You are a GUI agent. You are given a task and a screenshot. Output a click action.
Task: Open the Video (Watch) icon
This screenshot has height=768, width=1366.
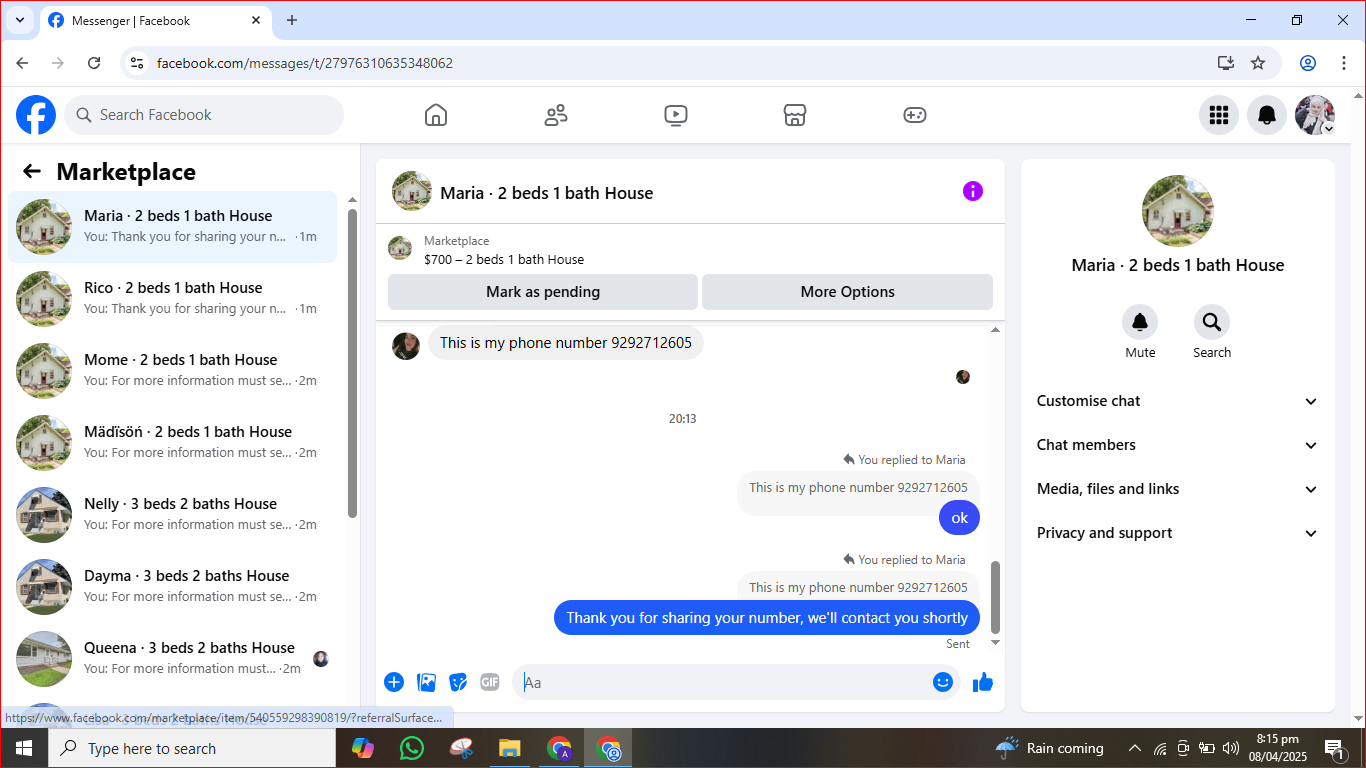click(676, 115)
